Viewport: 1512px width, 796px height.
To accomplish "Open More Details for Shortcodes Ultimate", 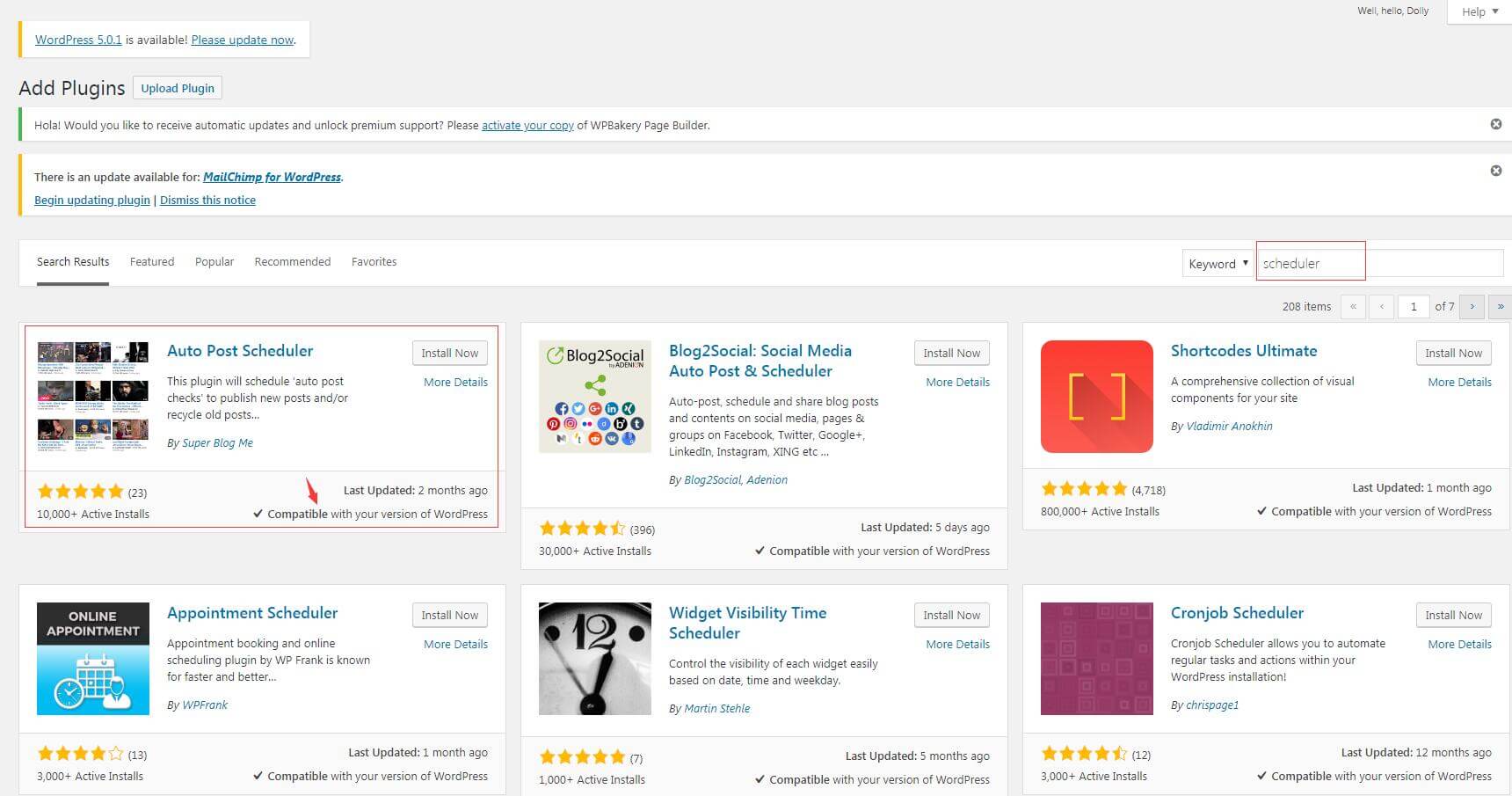I will [1459, 382].
